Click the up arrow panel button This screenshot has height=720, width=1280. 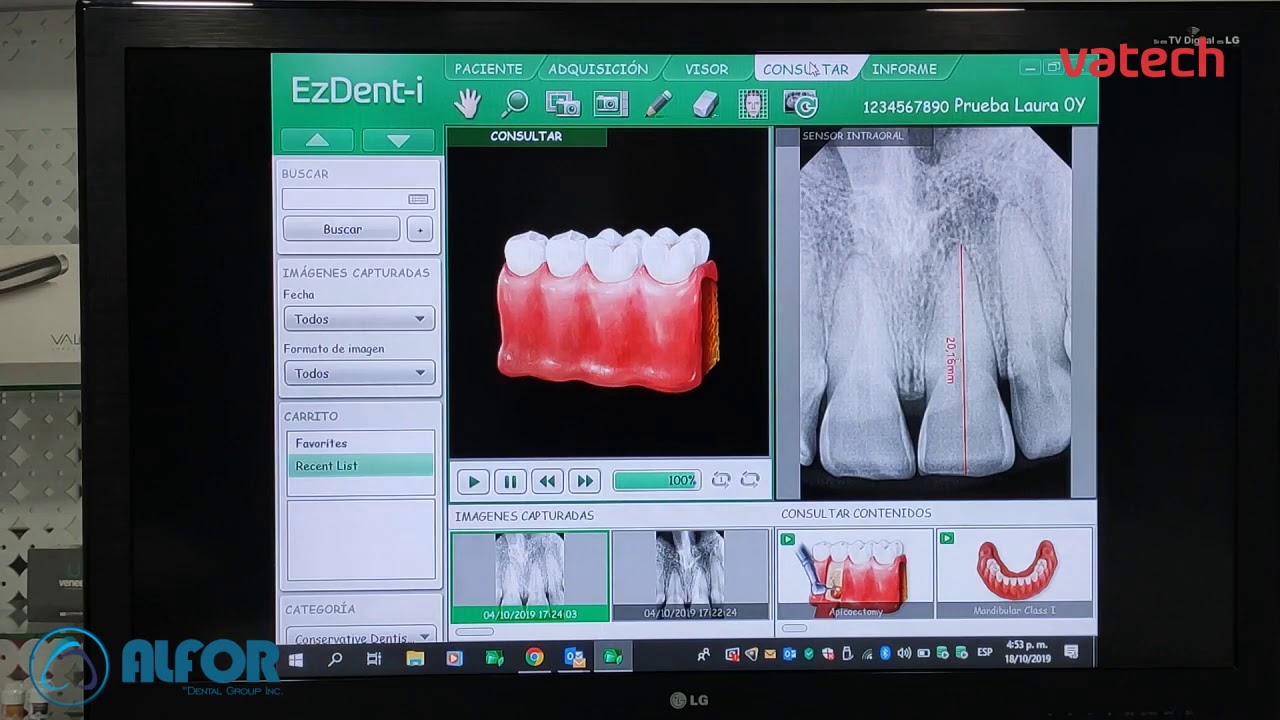(x=317, y=140)
